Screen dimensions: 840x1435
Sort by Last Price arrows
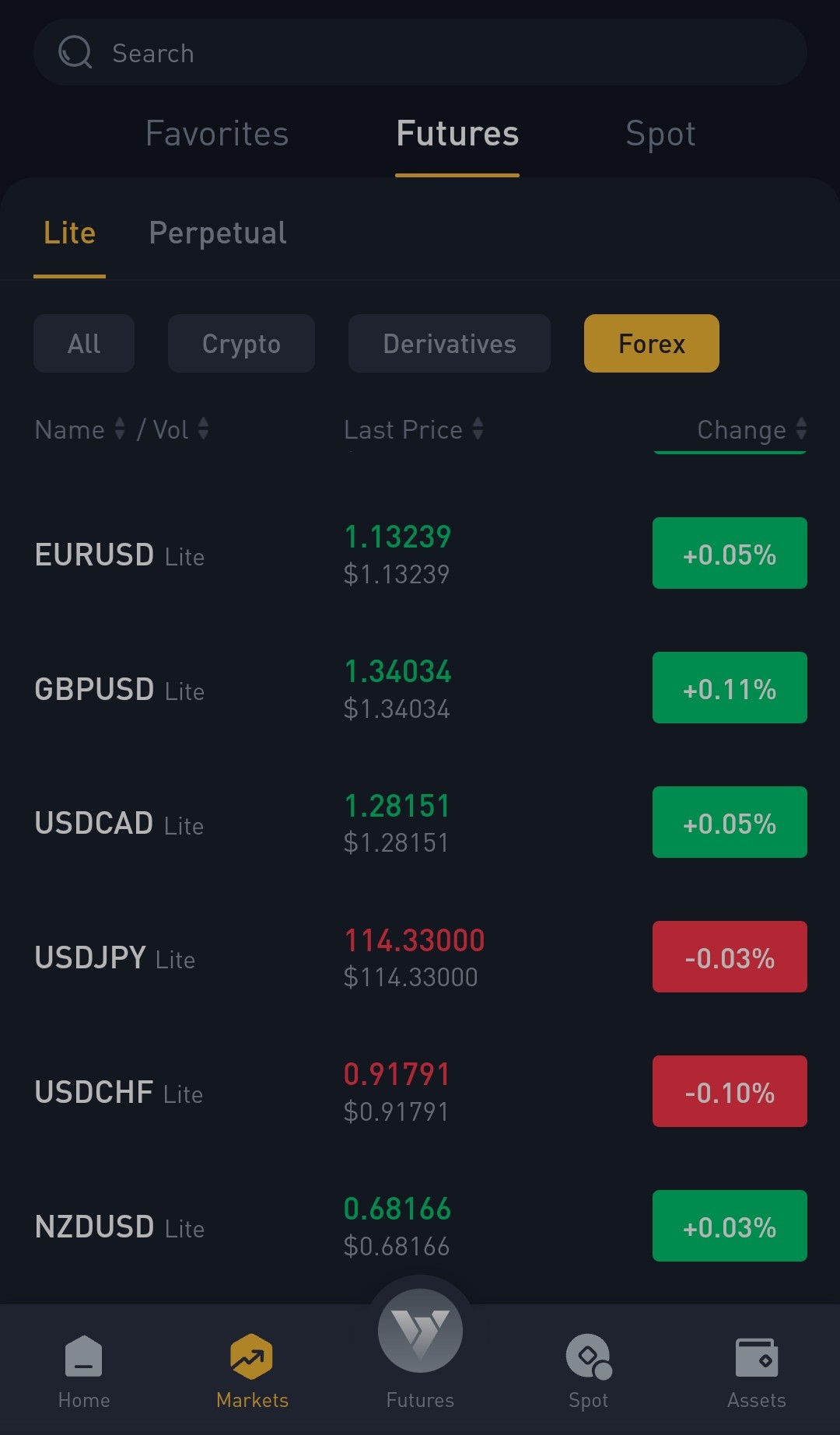(x=478, y=429)
